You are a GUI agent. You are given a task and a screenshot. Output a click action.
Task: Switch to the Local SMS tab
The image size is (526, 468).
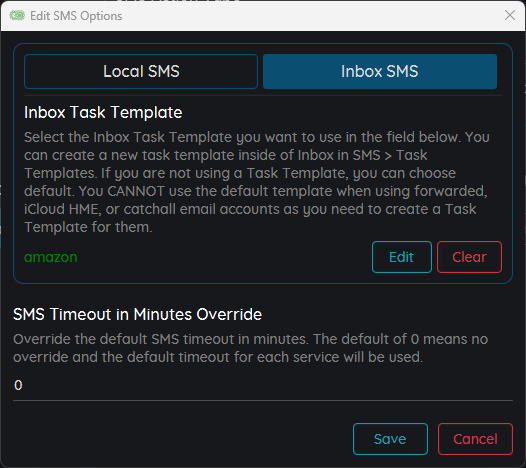141,71
